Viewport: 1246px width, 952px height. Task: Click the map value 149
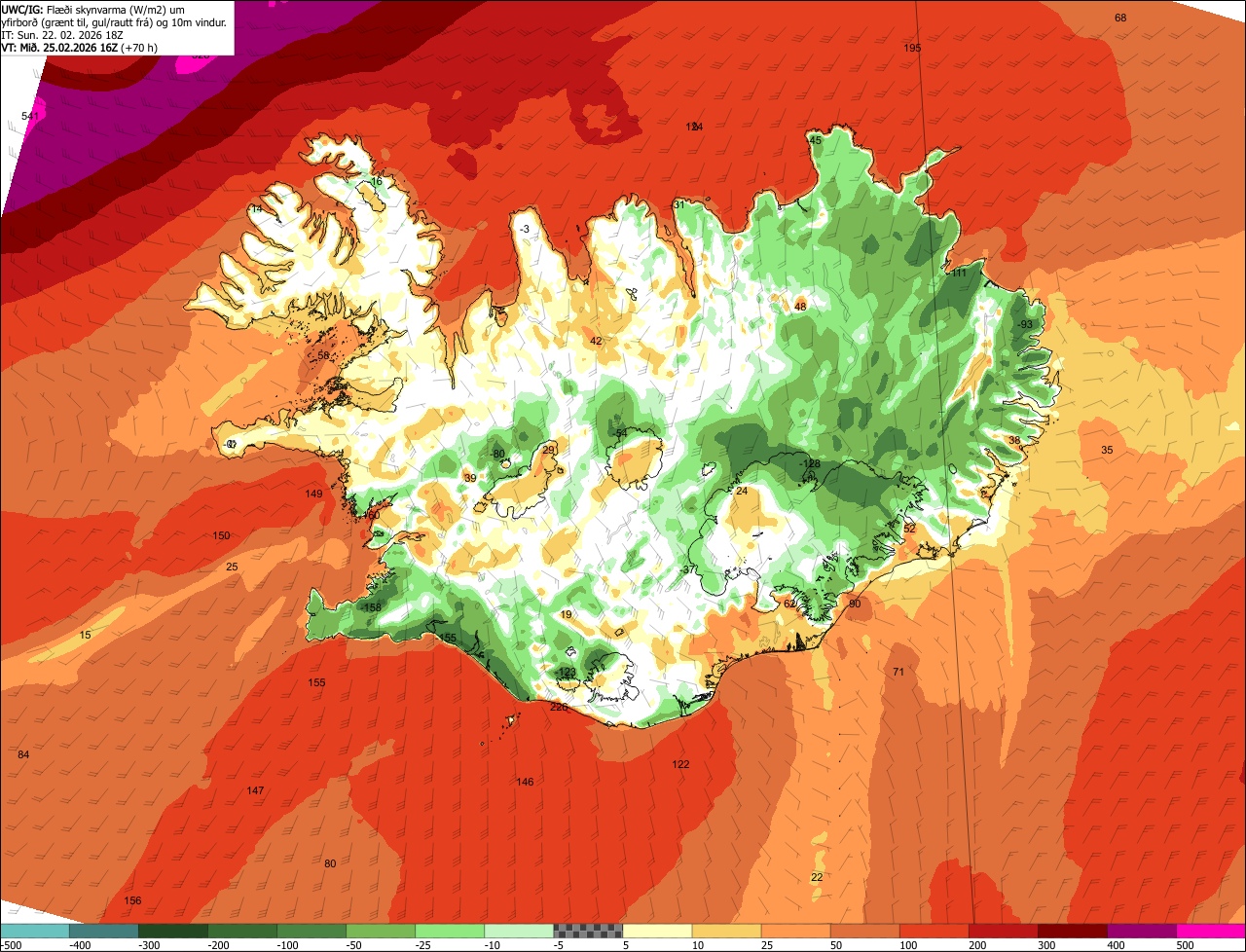coord(313,494)
